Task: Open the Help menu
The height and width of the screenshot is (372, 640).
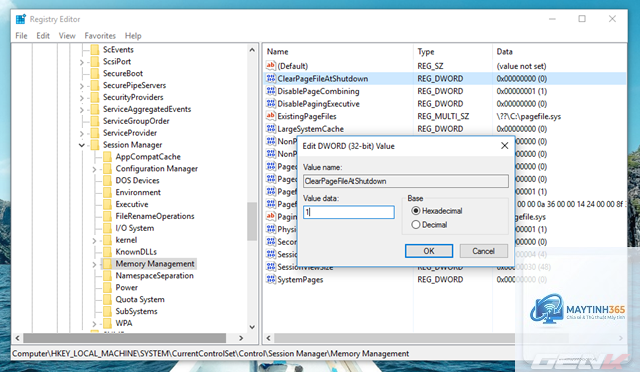Action: click(x=133, y=36)
